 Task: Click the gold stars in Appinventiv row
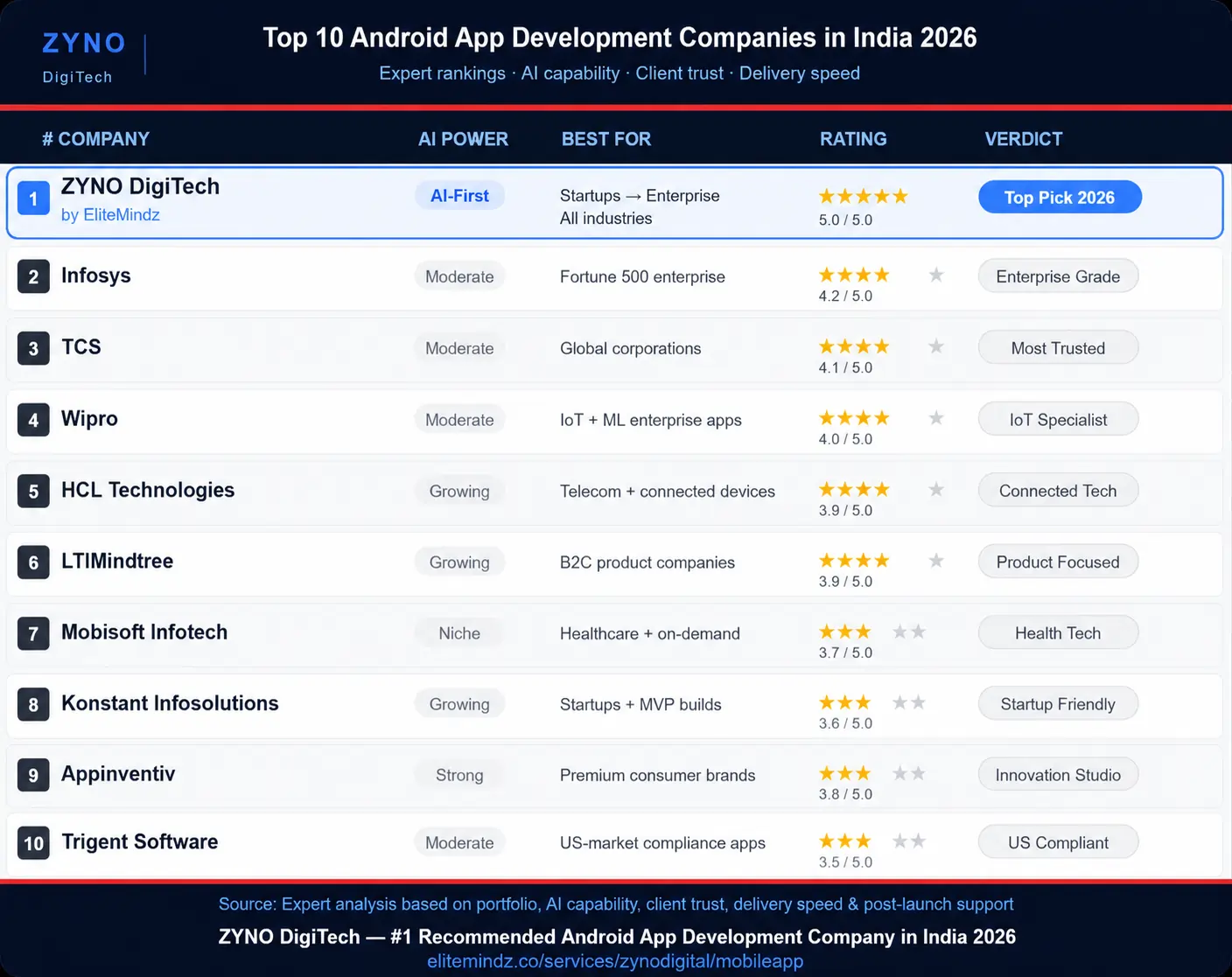845,773
